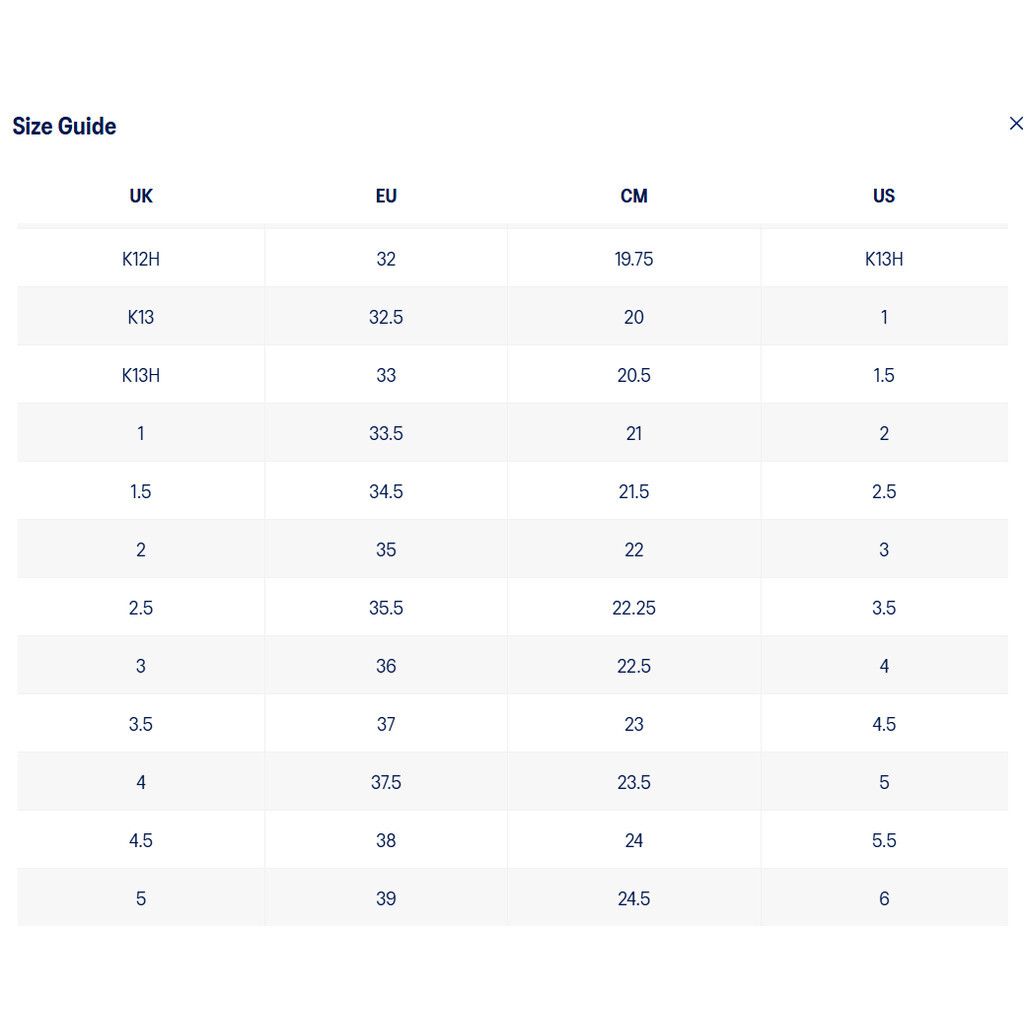This screenshot has width=1024, height=1024.
Task: Select the 20.5 CM cell
Action: (633, 375)
